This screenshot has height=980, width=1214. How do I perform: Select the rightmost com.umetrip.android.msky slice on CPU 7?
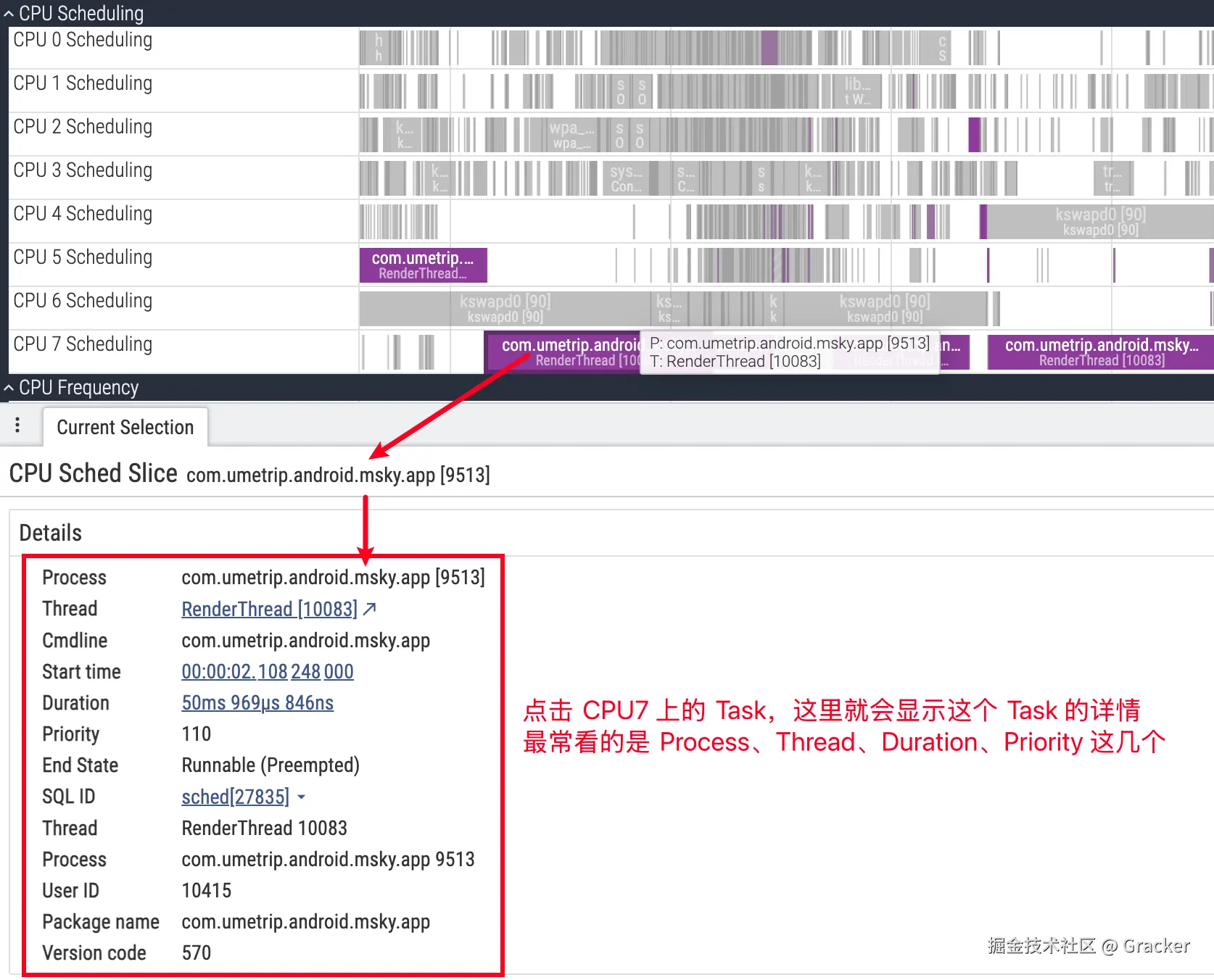(1101, 352)
